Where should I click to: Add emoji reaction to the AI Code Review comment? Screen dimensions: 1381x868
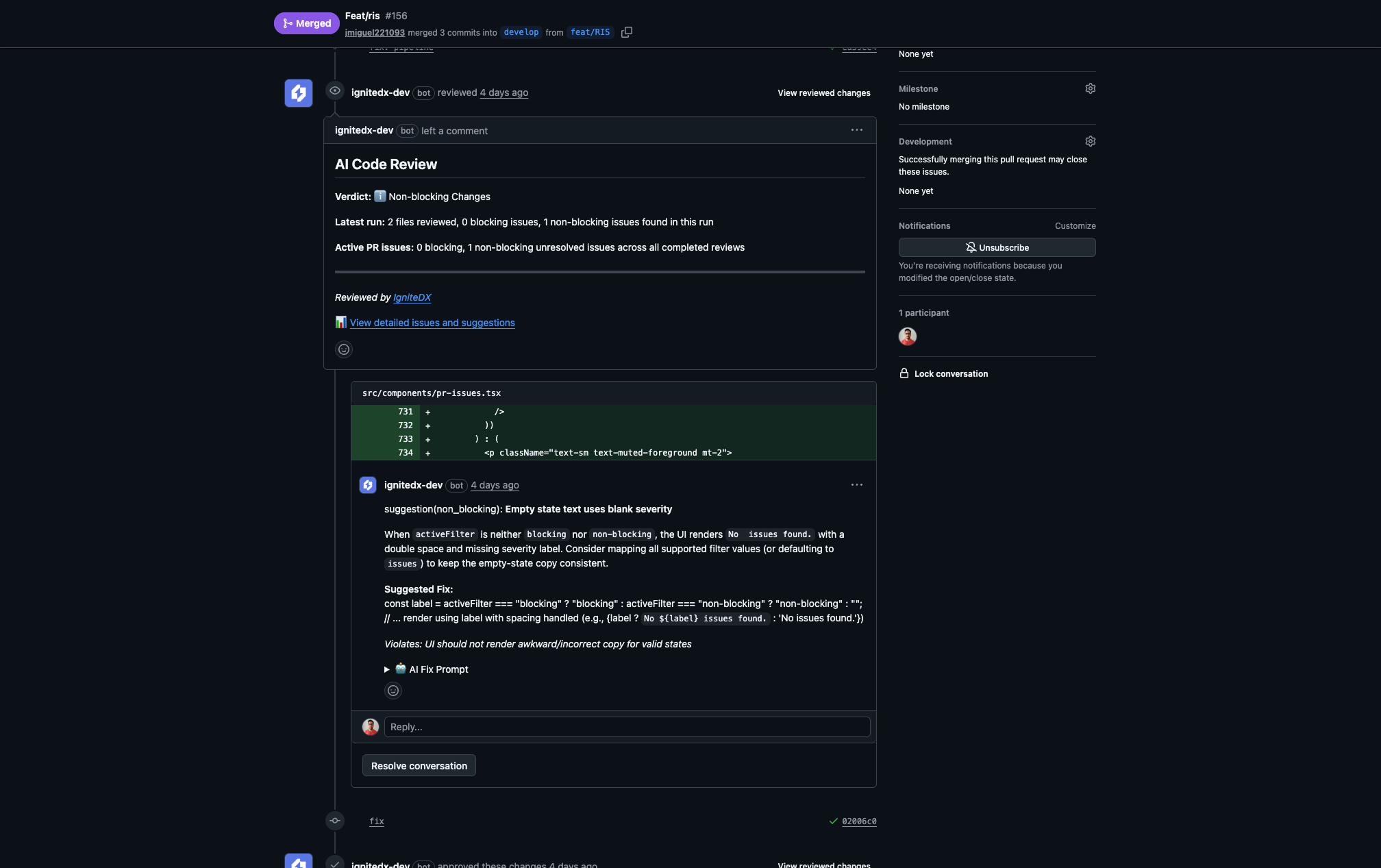tap(344, 349)
